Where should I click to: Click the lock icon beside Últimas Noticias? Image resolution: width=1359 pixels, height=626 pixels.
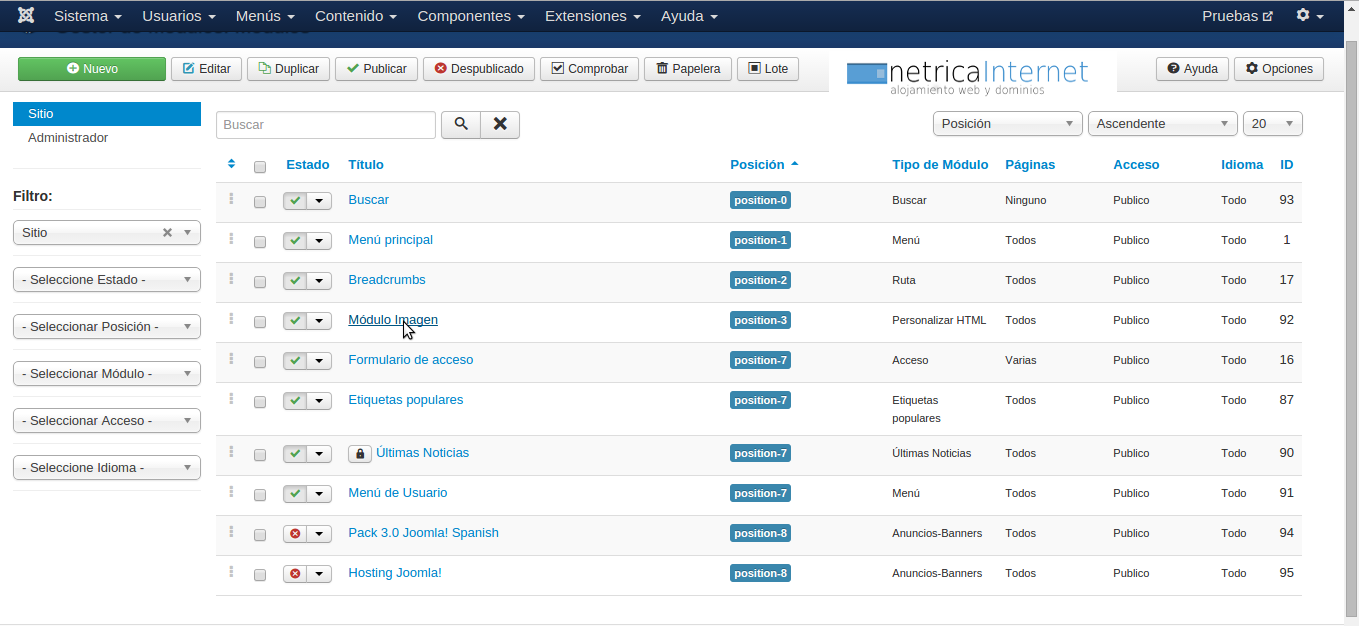359,454
